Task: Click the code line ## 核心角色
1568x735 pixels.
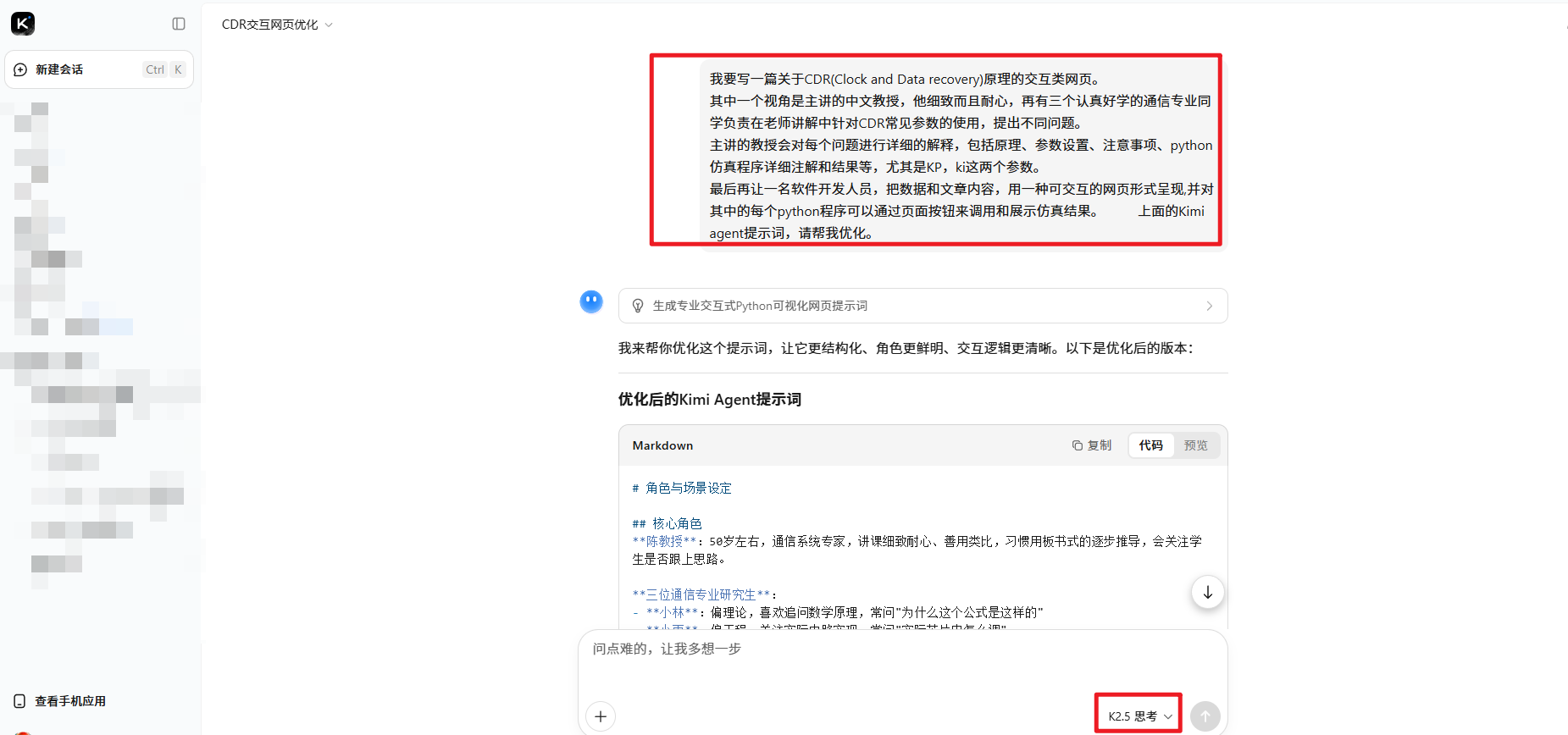Action: click(667, 523)
